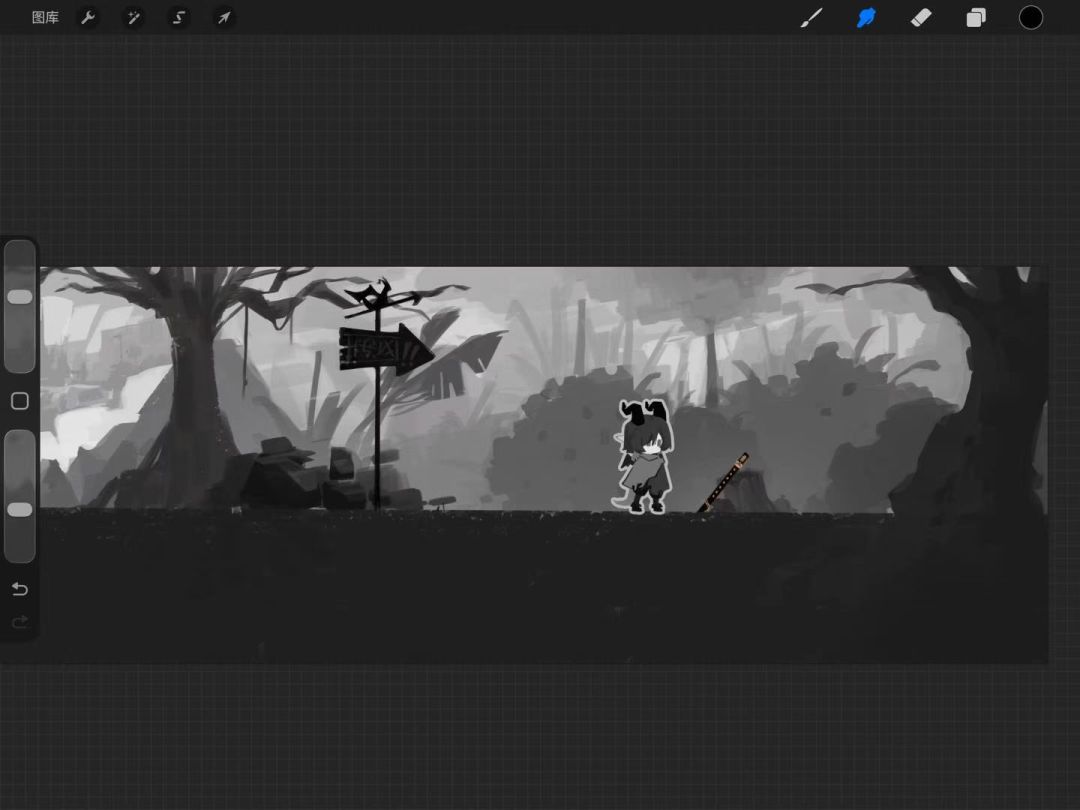Screen dimensions: 1080x810
Task: Open the black color swatch picker
Action: click(1030, 18)
